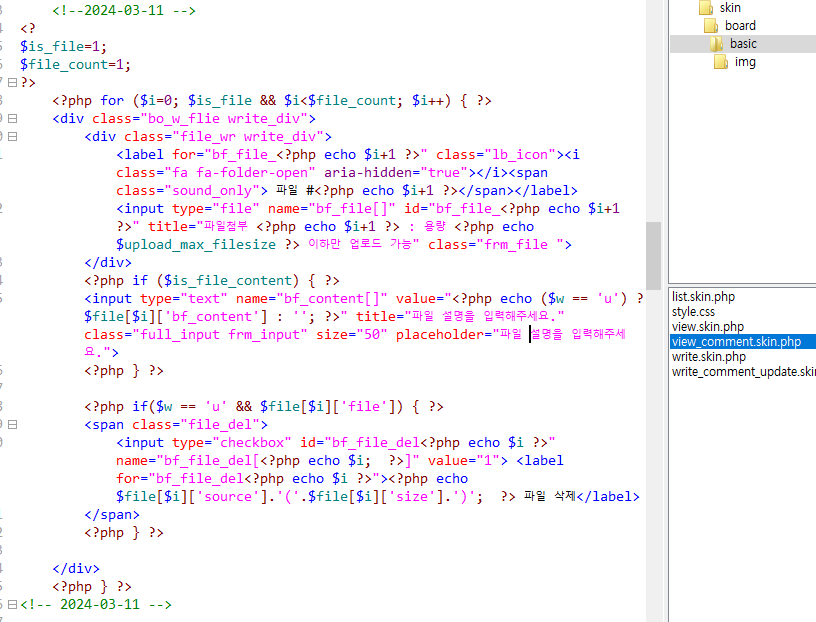
Task: Select the img folder in directory tree
Action: [x=745, y=62]
